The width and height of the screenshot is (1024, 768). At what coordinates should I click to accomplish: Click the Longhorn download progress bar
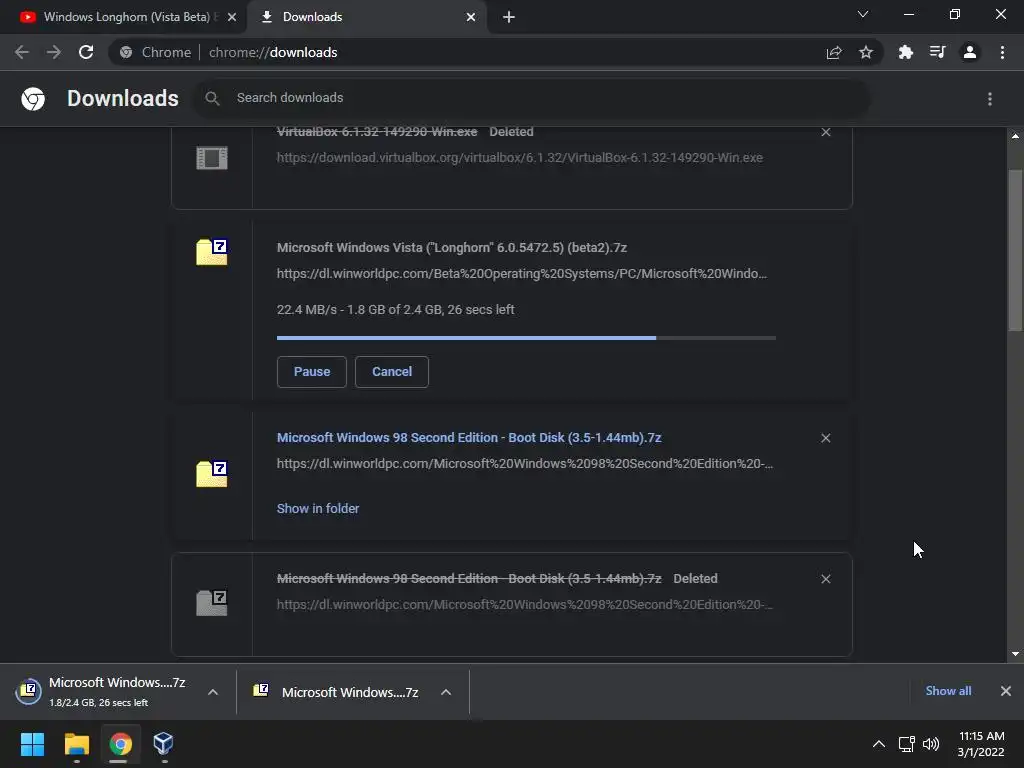coord(526,338)
